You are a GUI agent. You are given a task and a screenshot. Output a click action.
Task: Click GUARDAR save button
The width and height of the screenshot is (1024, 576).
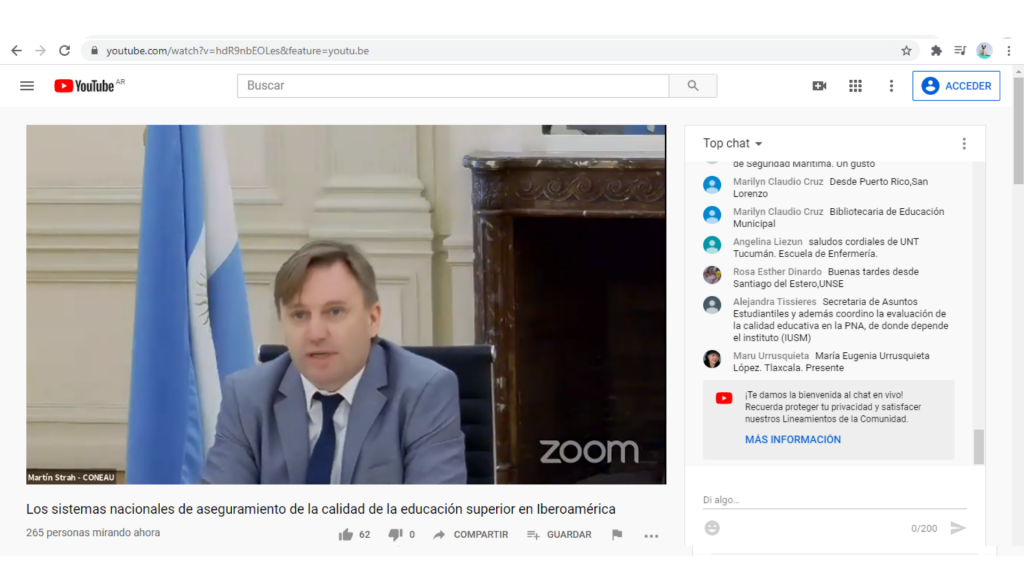(x=559, y=534)
